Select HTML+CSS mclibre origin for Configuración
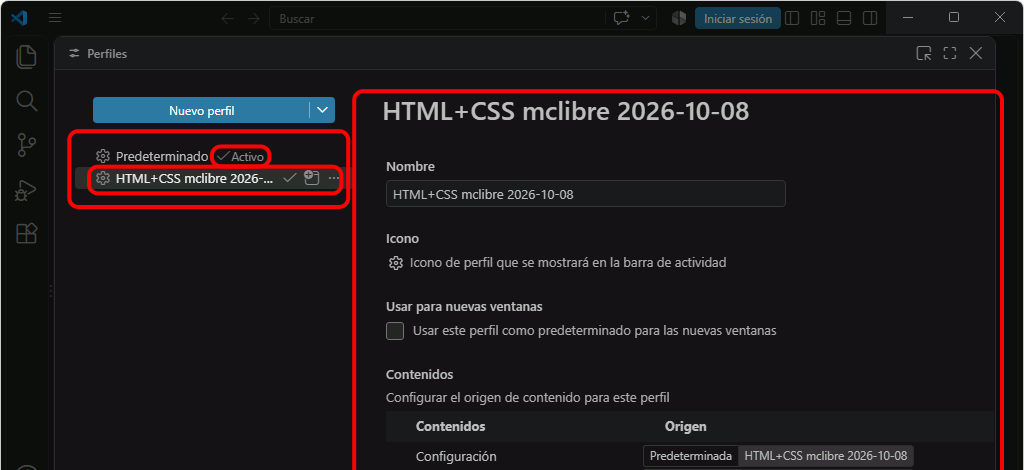Viewport: 1024px width, 470px height. pos(825,456)
